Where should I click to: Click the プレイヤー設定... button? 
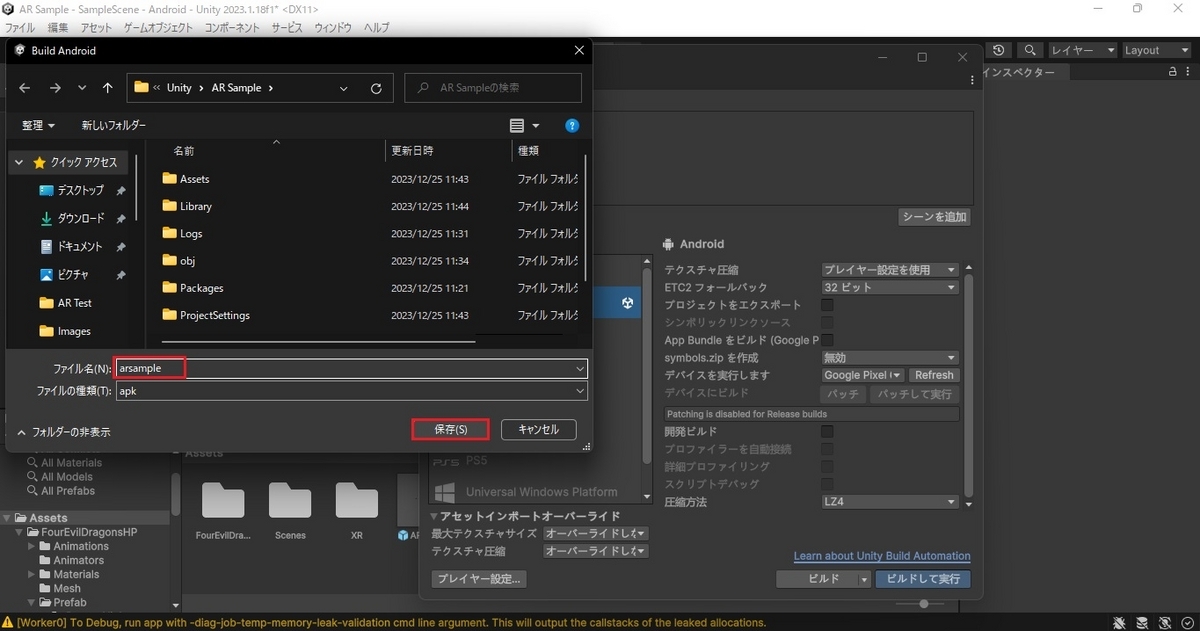(479, 579)
